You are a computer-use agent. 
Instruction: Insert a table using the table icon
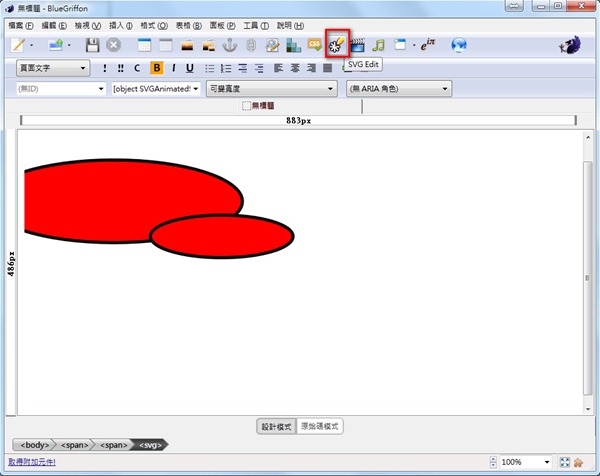144,45
